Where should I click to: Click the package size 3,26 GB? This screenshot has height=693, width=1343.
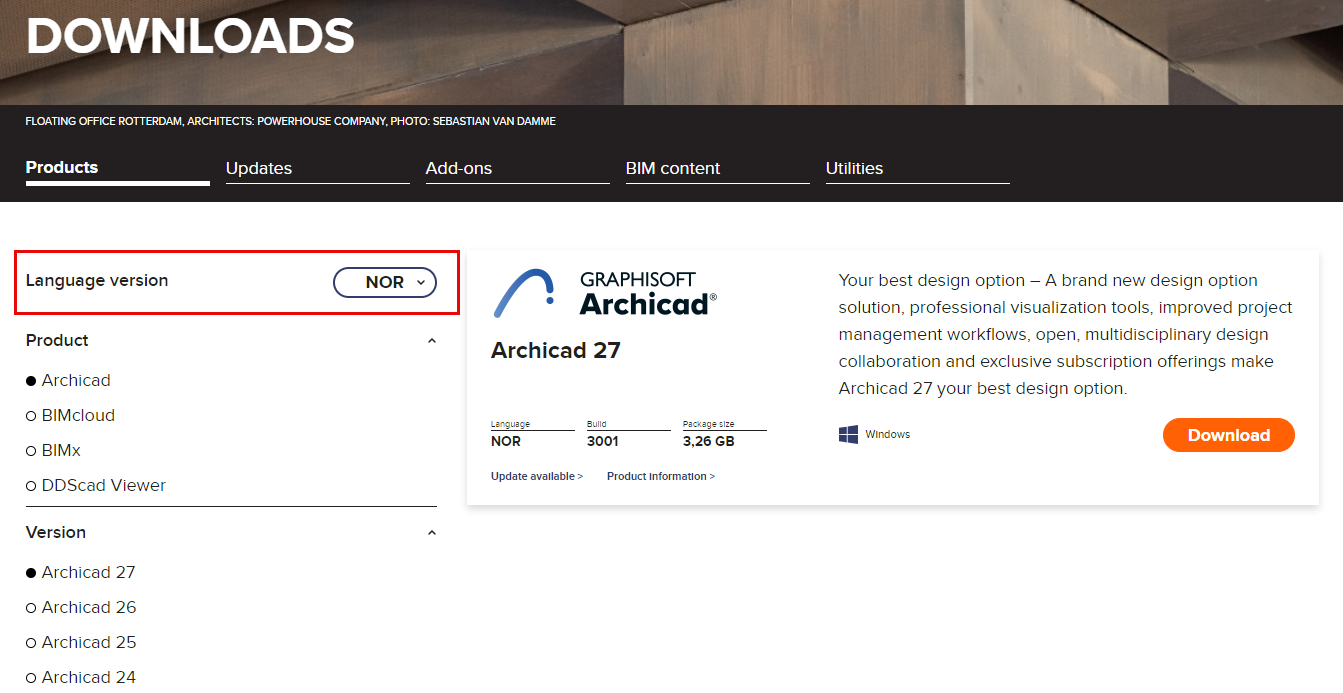pyautogui.click(x=709, y=441)
